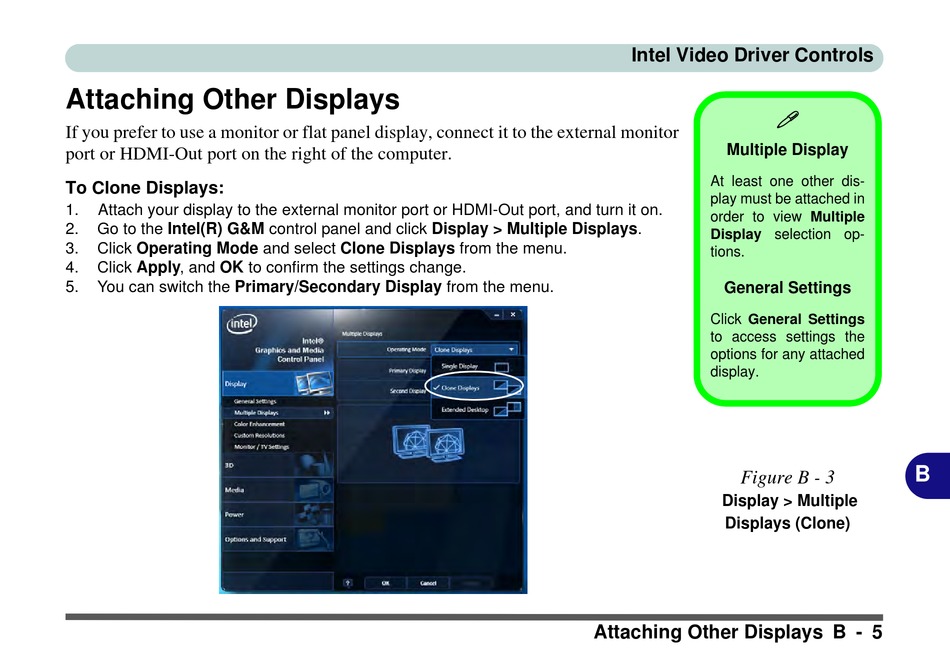Expand the Multiple Displays arrow in sidebar

click(x=327, y=413)
